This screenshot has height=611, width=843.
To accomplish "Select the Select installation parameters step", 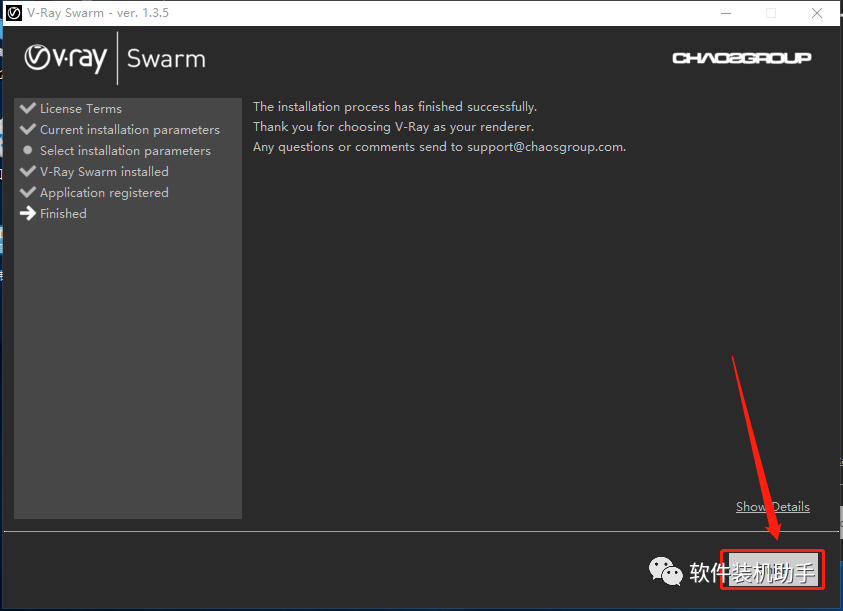I will pos(125,151).
